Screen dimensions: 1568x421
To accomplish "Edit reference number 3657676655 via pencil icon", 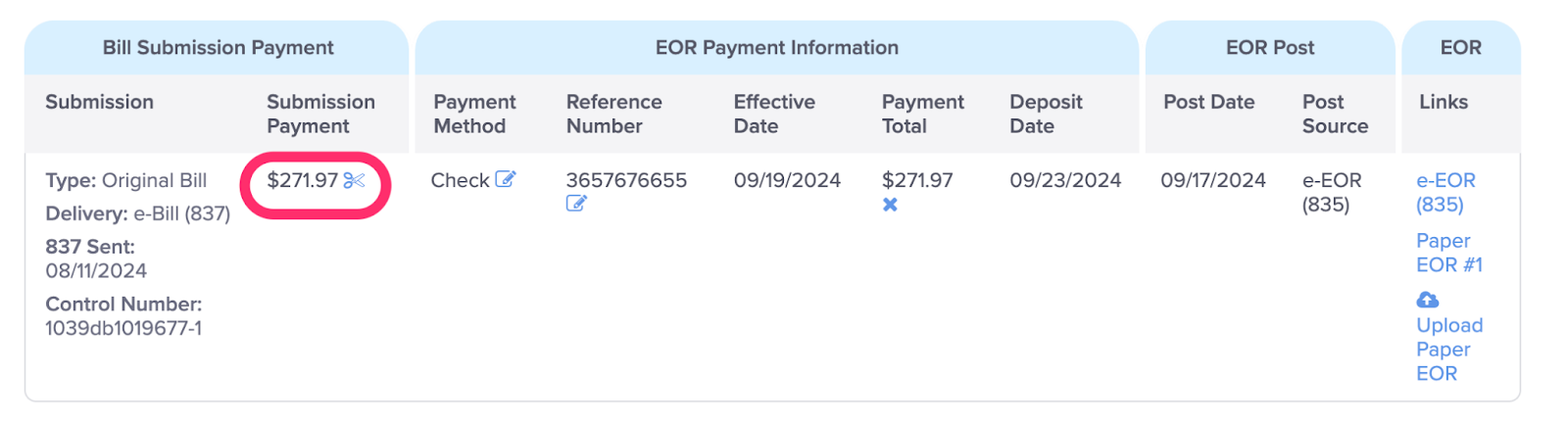I will tap(576, 204).
